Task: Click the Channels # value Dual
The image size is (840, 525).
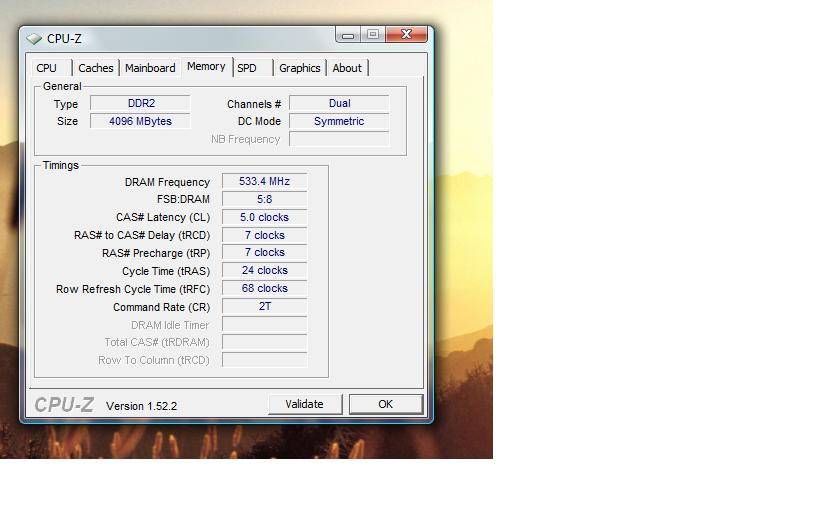Action: [339, 103]
